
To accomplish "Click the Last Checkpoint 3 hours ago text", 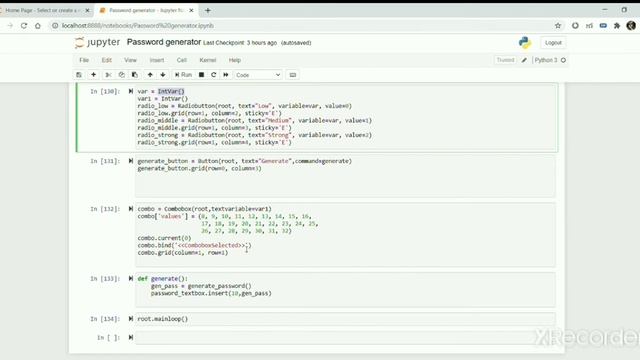I will pos(240,43).
